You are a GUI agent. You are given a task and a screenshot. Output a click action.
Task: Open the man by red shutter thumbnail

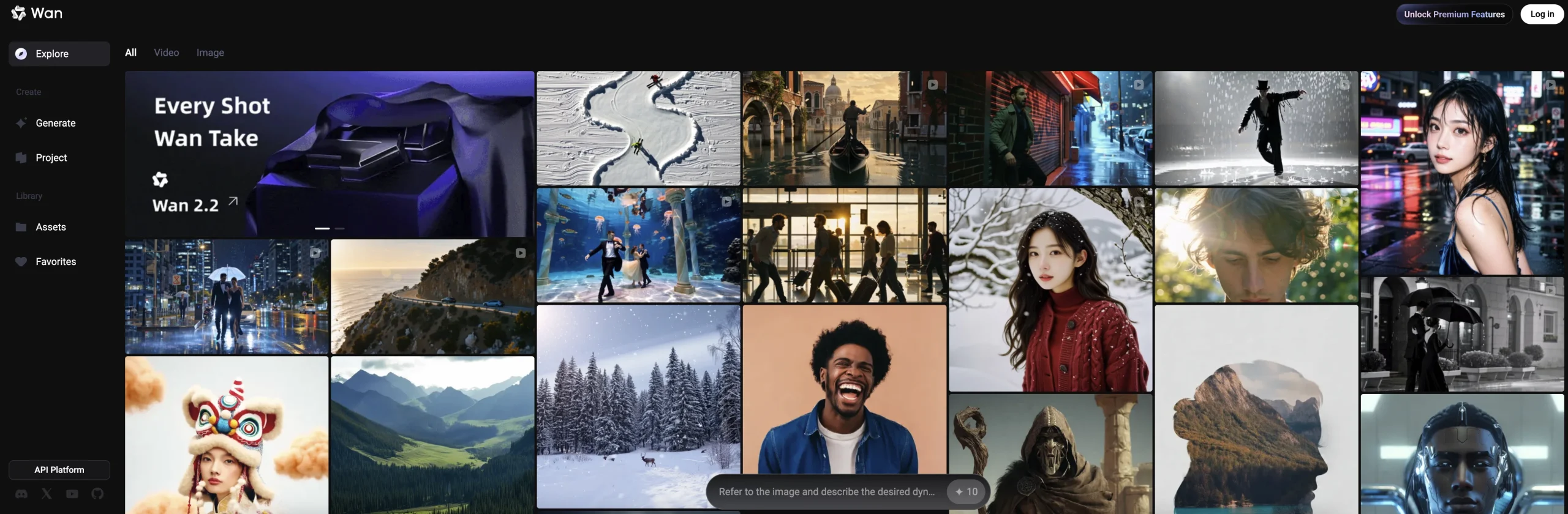(1050, 128)
